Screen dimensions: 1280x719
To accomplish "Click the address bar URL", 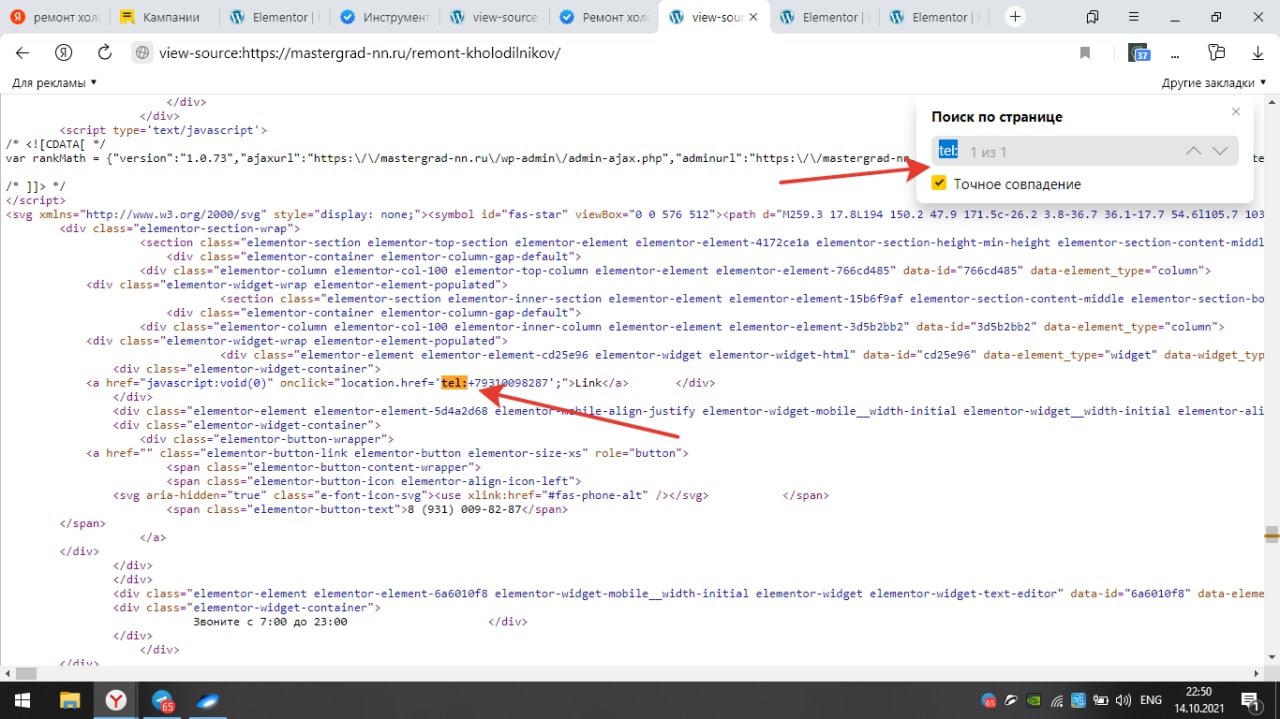I will click(360, 53).
